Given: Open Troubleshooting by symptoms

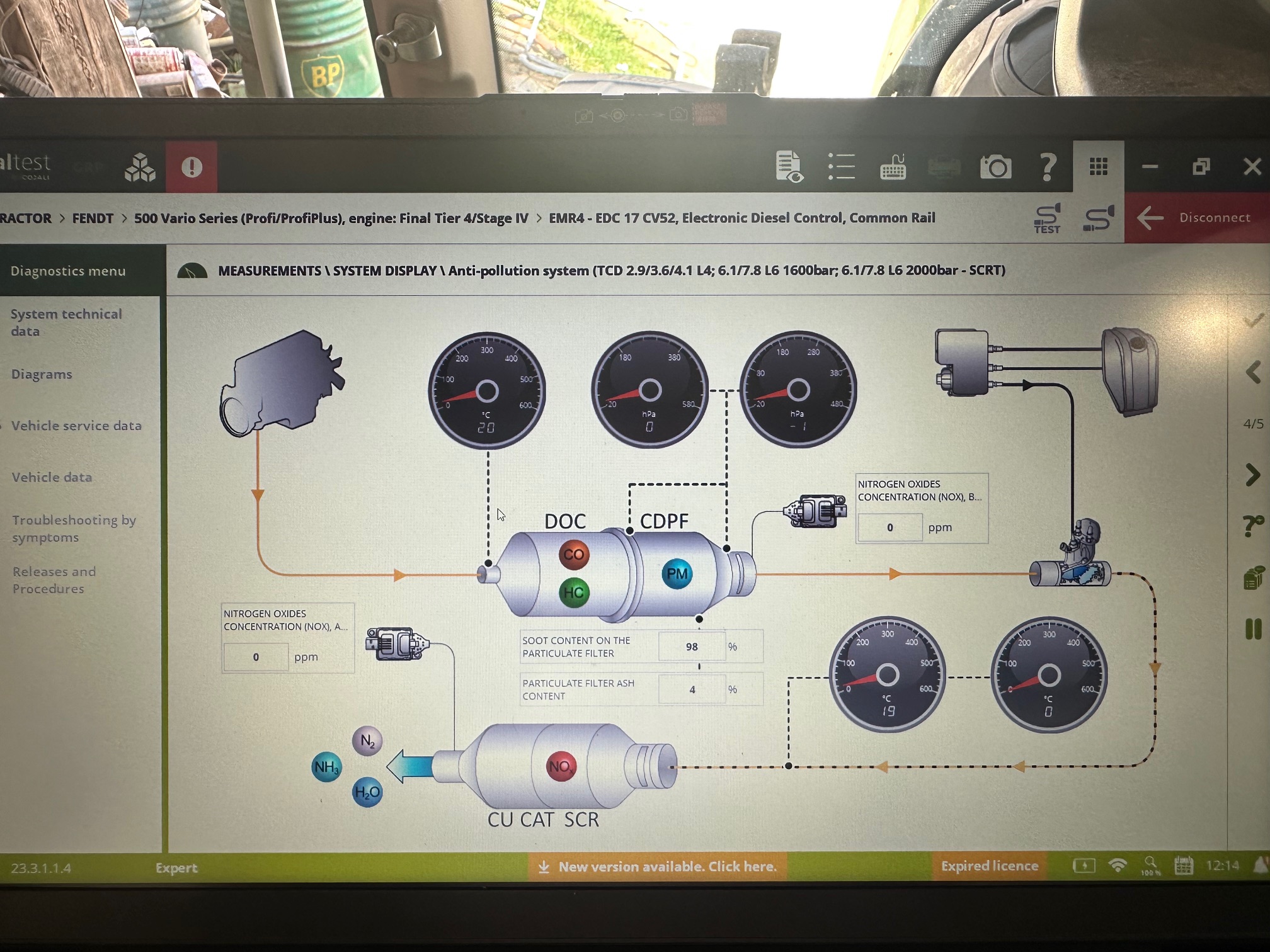Looking at the screenshot, I should (74, 528).
